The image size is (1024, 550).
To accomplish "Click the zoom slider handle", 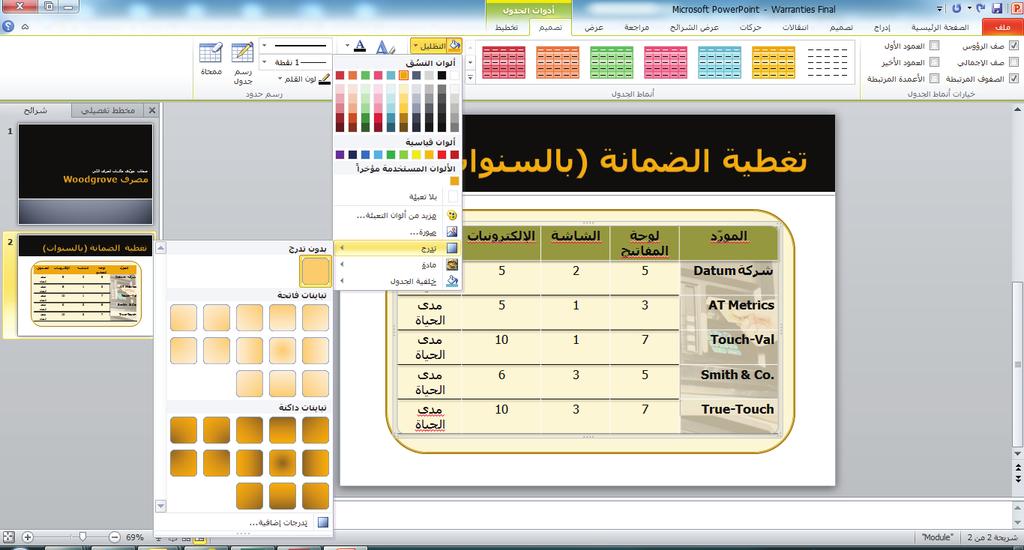I will pos(82,537).
